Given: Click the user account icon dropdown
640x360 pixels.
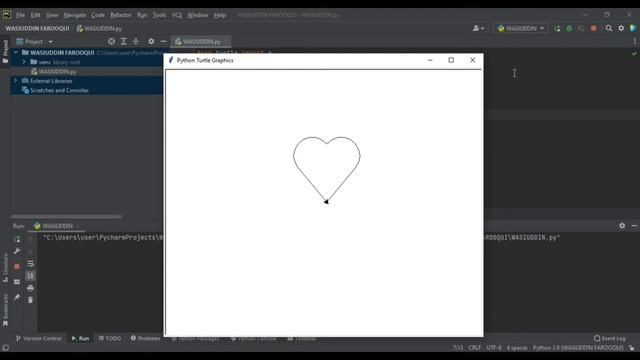Looking at the screenshot, I should (x=478, y=28).
